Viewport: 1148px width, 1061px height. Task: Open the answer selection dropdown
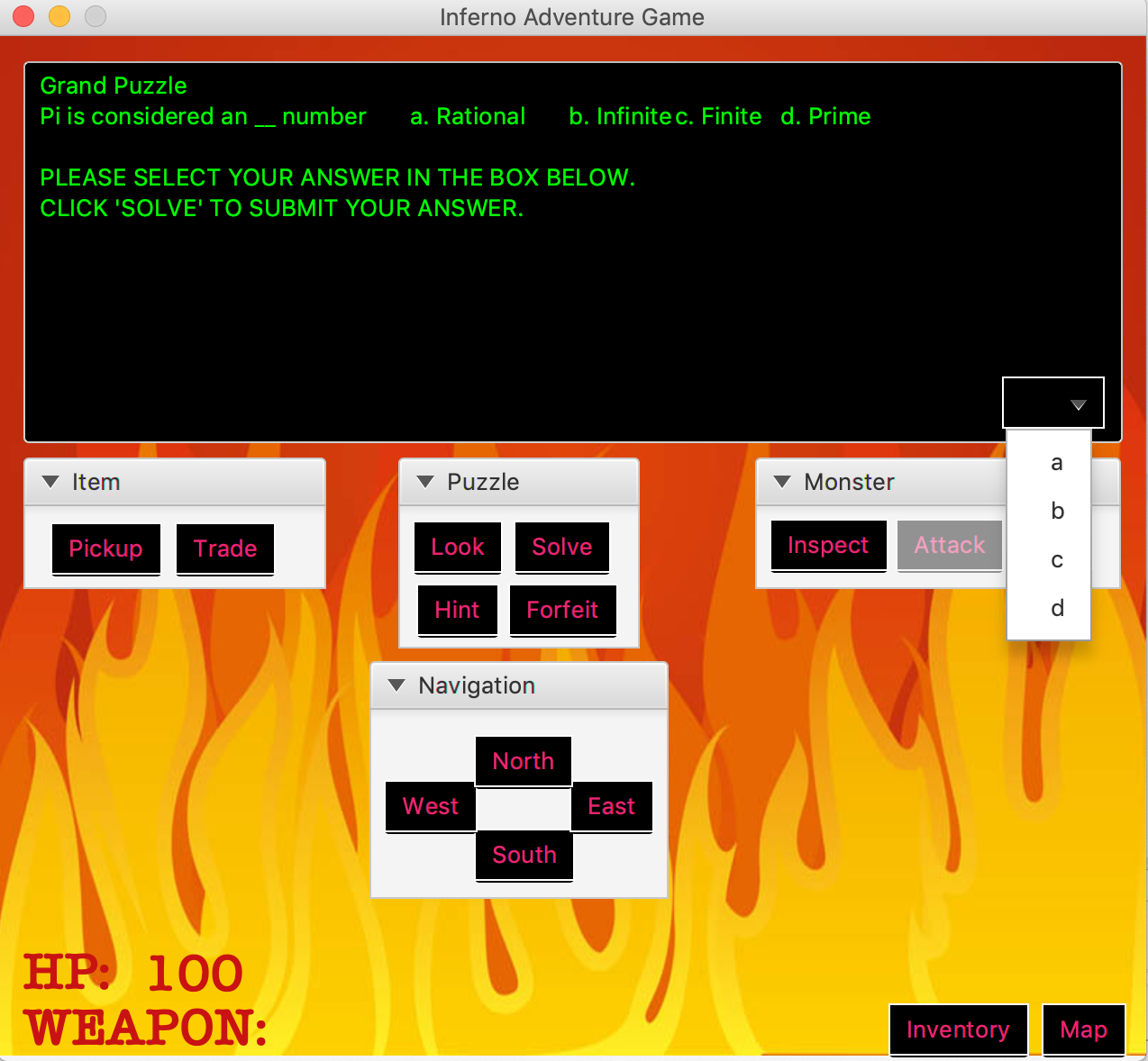point(1052,403)
